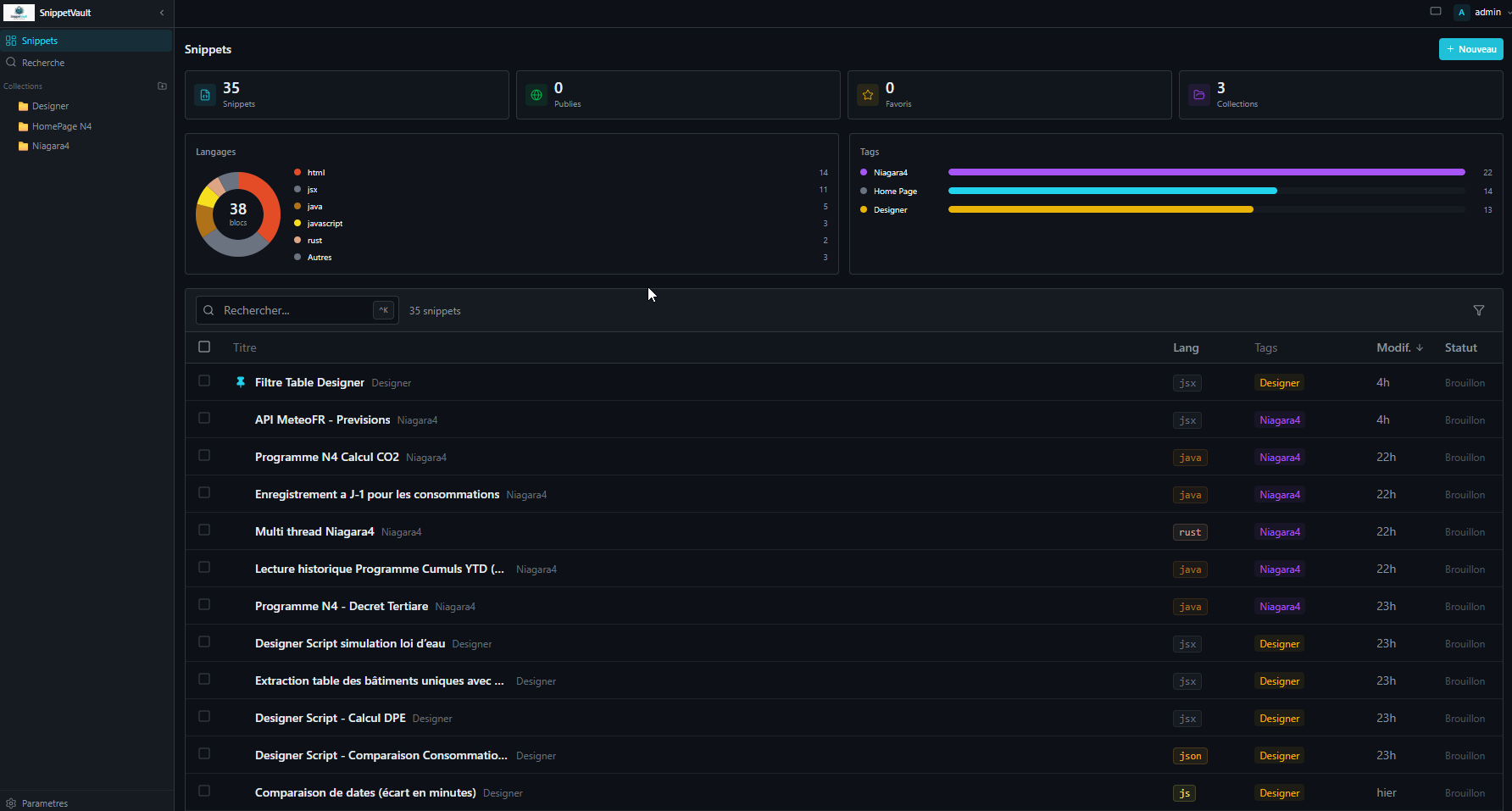Click the Favoris star icon on the stats card
The height and width of the screenshot is (811, 1512).
(x=867, y=95)
